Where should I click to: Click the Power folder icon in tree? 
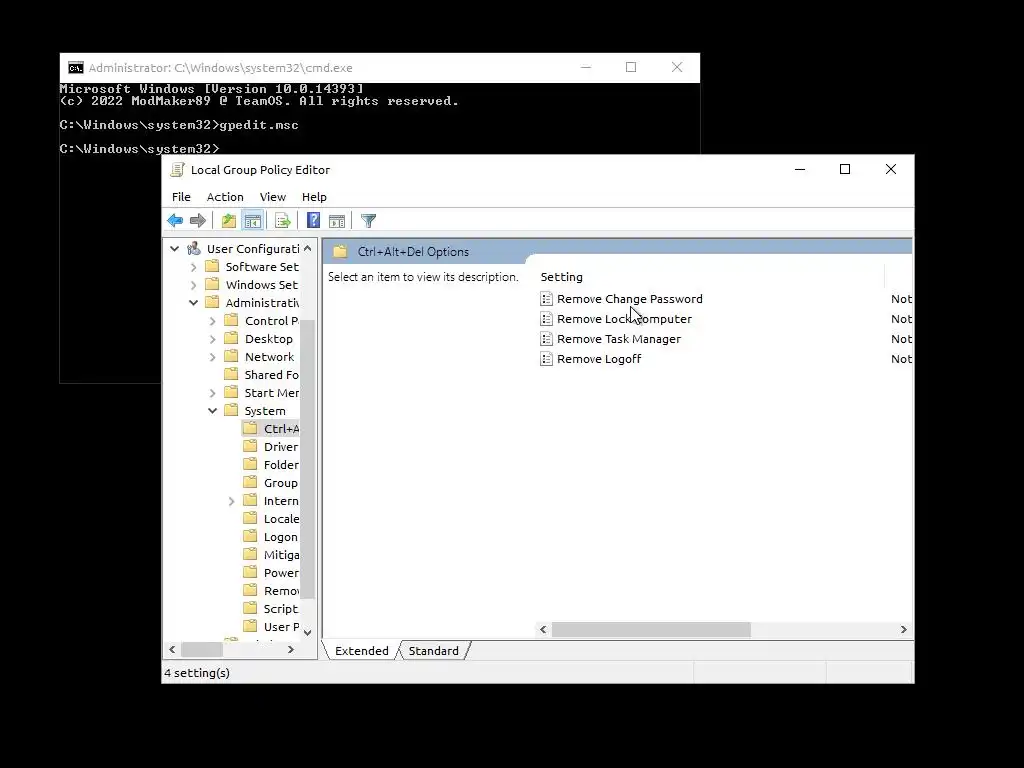click(250, 572)
